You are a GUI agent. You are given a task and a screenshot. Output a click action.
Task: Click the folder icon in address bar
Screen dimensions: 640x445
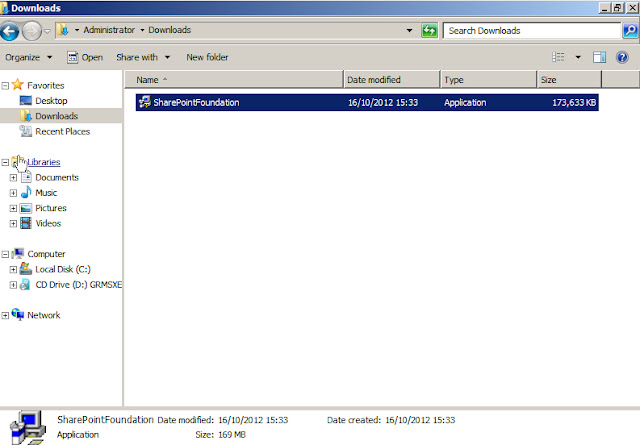(x=62, y=30)
